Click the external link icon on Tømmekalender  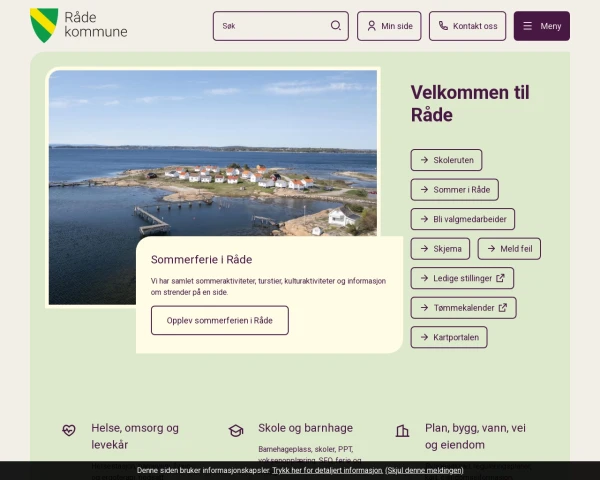tap(503, 308)
